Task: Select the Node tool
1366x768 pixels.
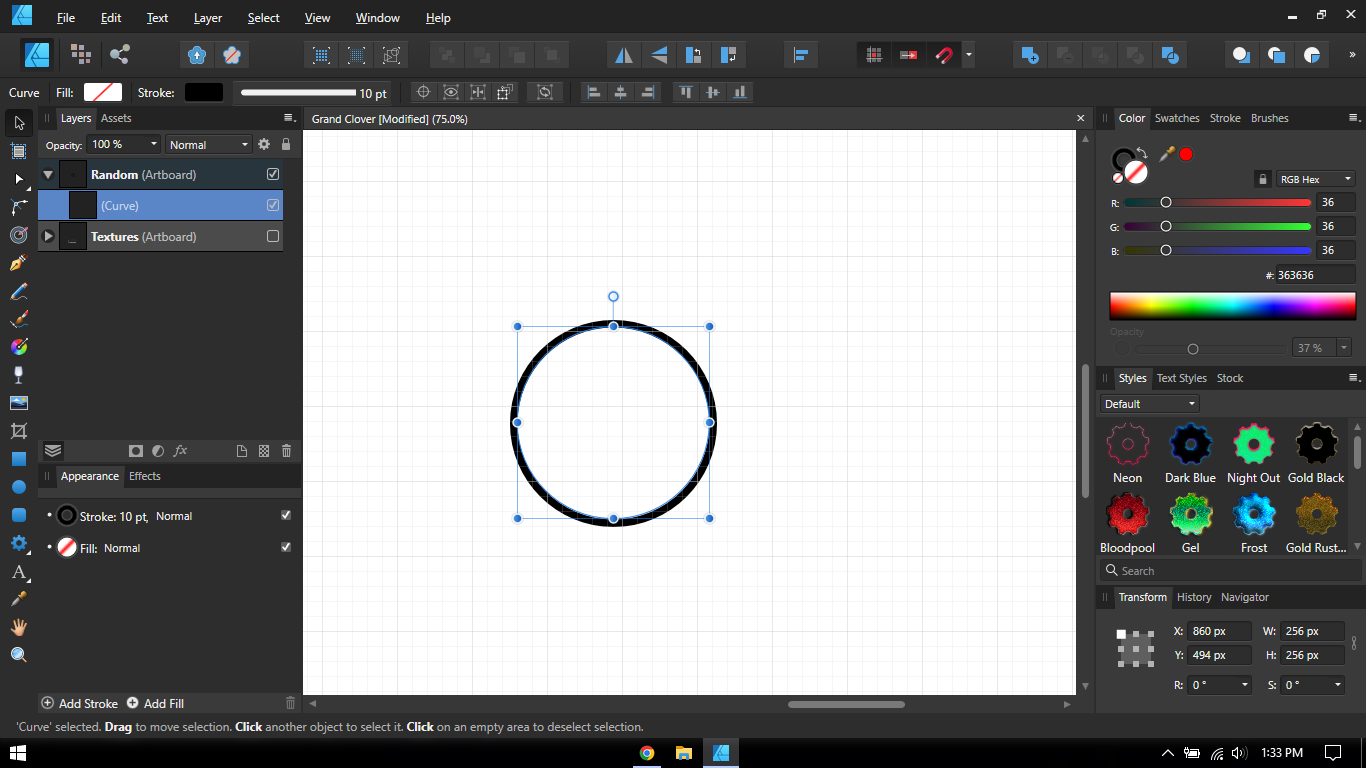Action: [x=18, y=179]
